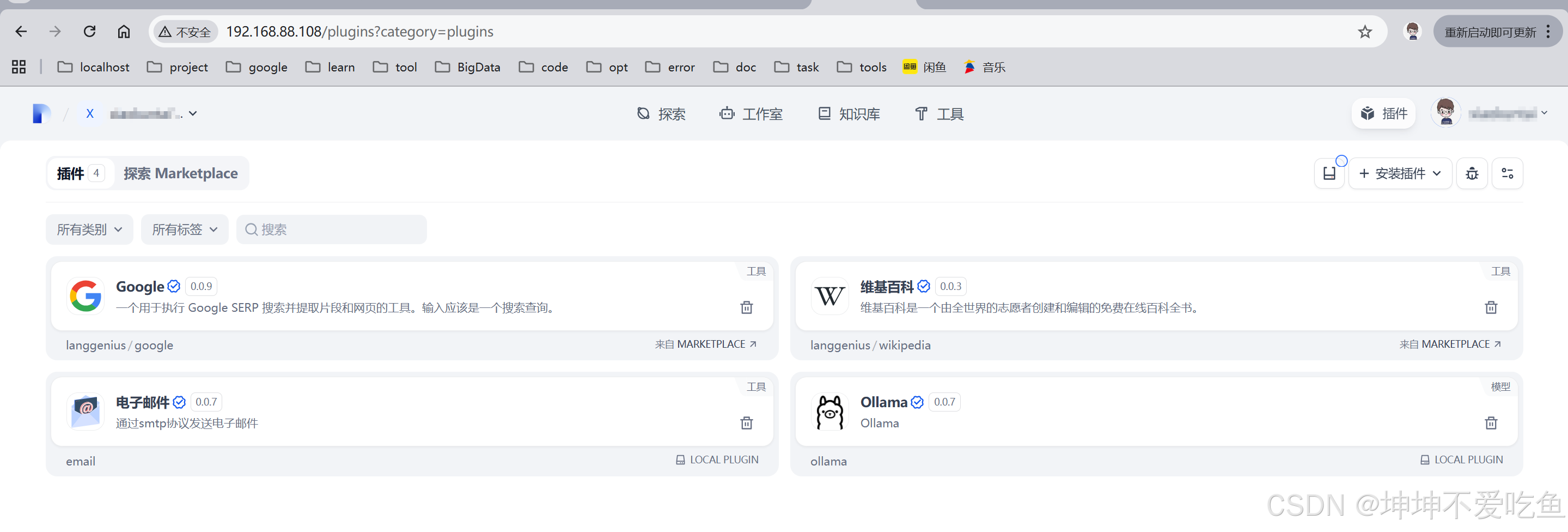The image size is (1568, 532).
Task: Click the Dify logo icon
Action: (x=41, y=113)
